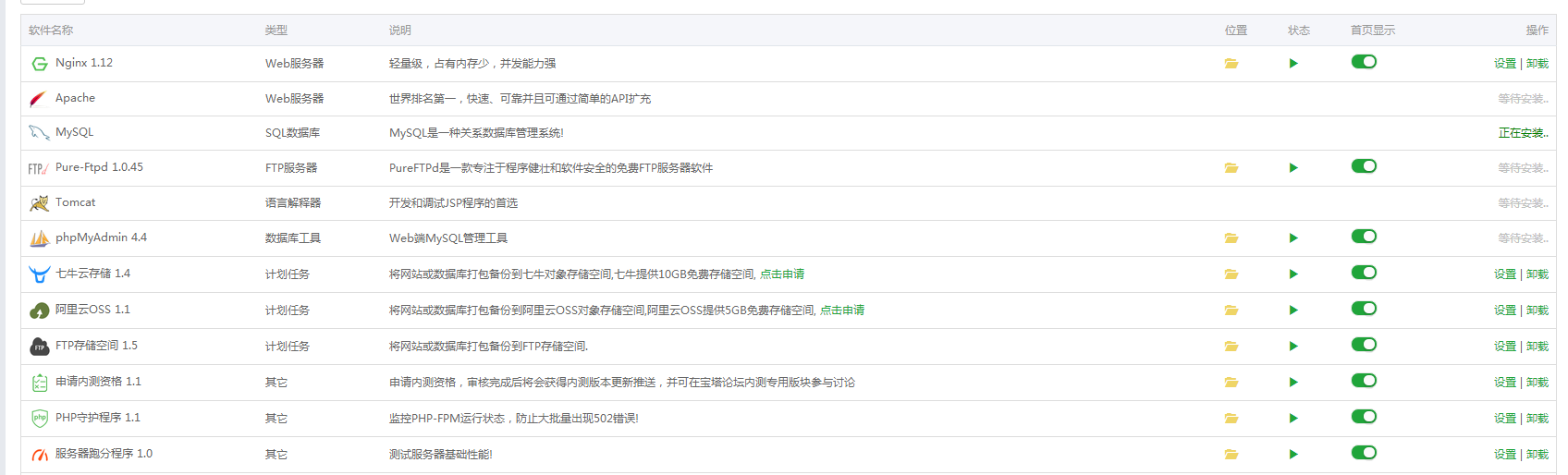1568x475 pixels.
Task: Open the 申请内测资格 location folder
Action: [1231, 383]
